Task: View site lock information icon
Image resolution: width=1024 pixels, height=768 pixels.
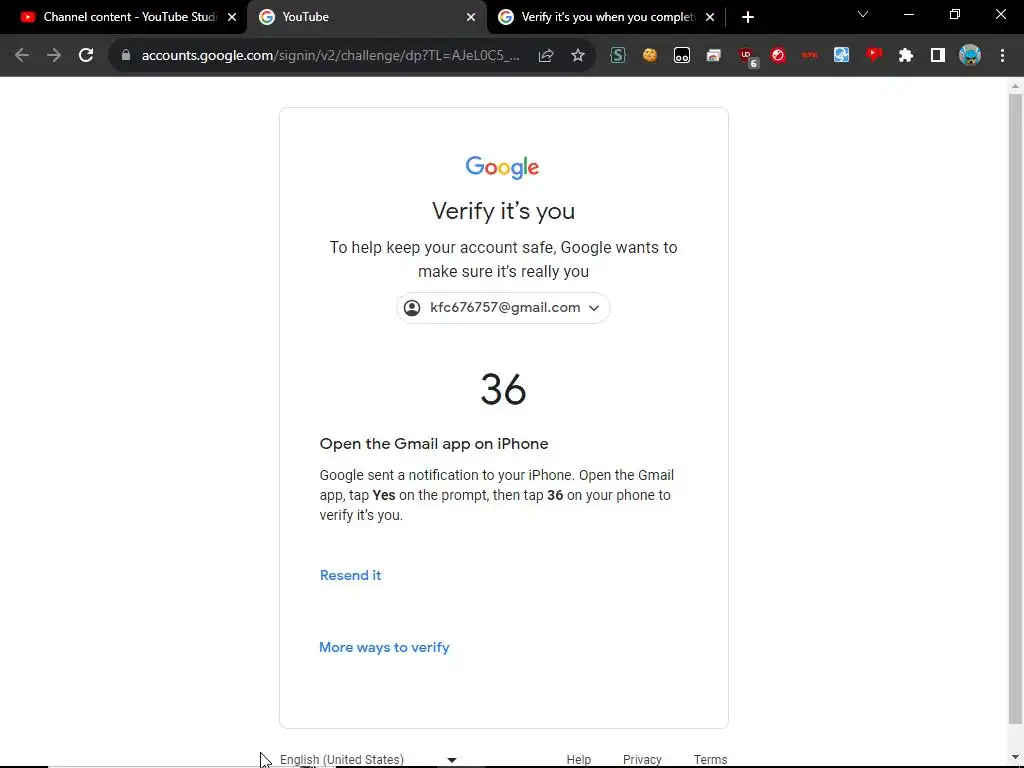Action: pos(126,56)
